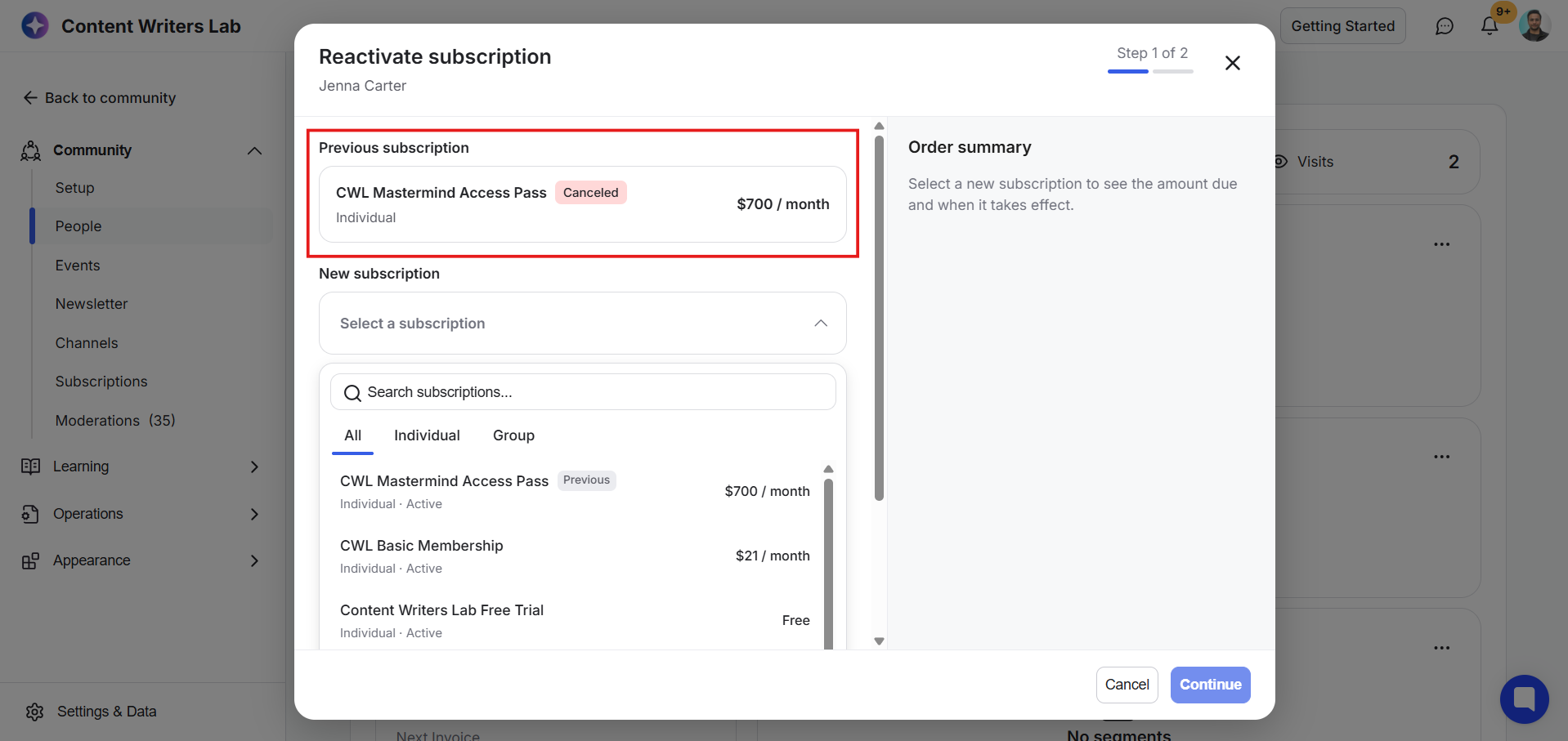This screenshot has width=1568, height=741.
Task: Switch to the Individual subscriptions tab
Action: (427, 436)
